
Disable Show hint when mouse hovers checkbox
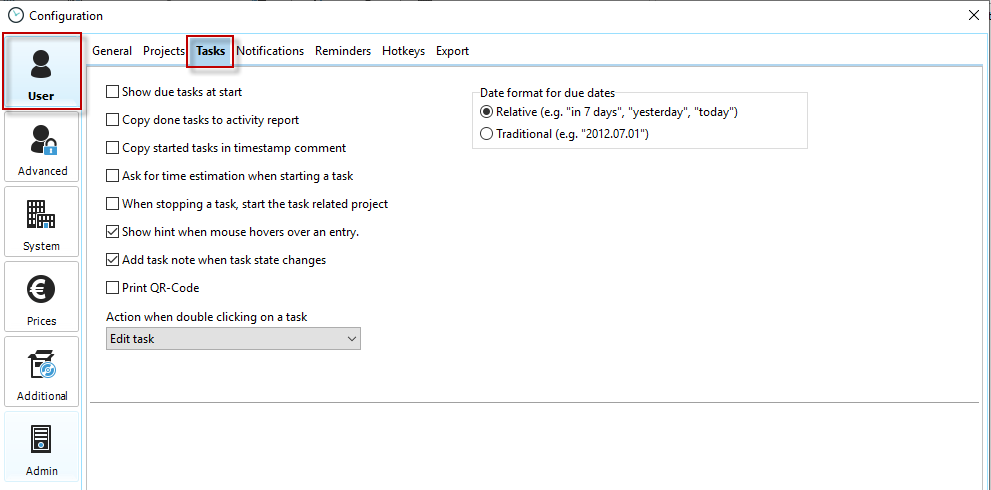coord(113,232)
